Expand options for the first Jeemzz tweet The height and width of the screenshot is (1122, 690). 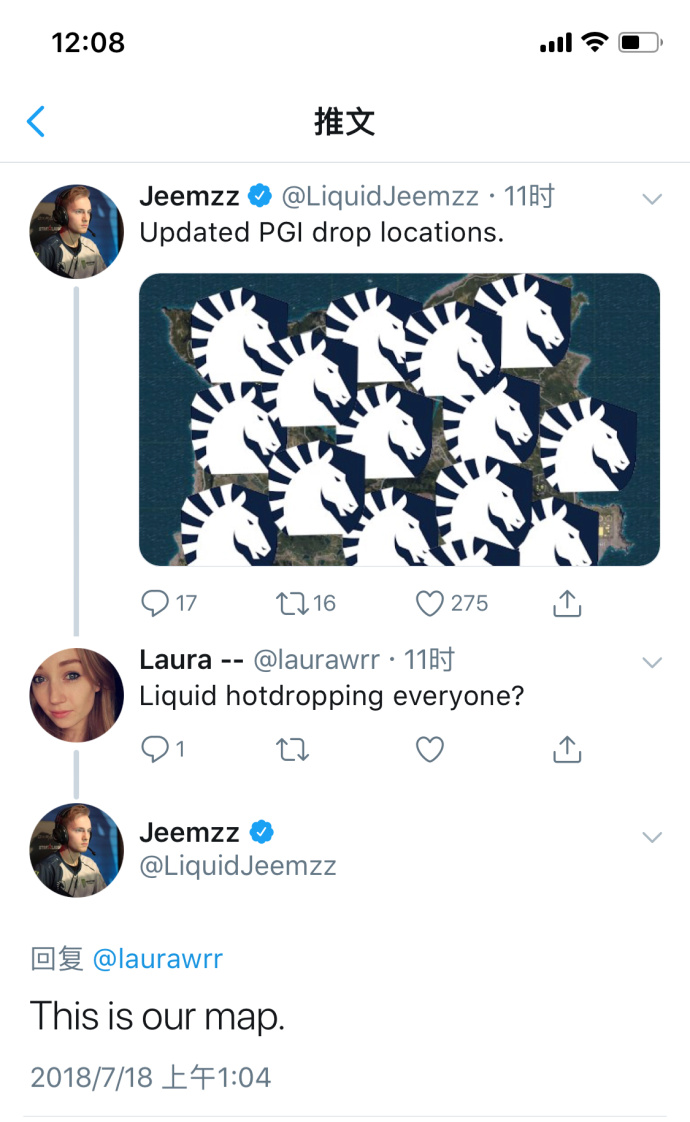point(652,199)
